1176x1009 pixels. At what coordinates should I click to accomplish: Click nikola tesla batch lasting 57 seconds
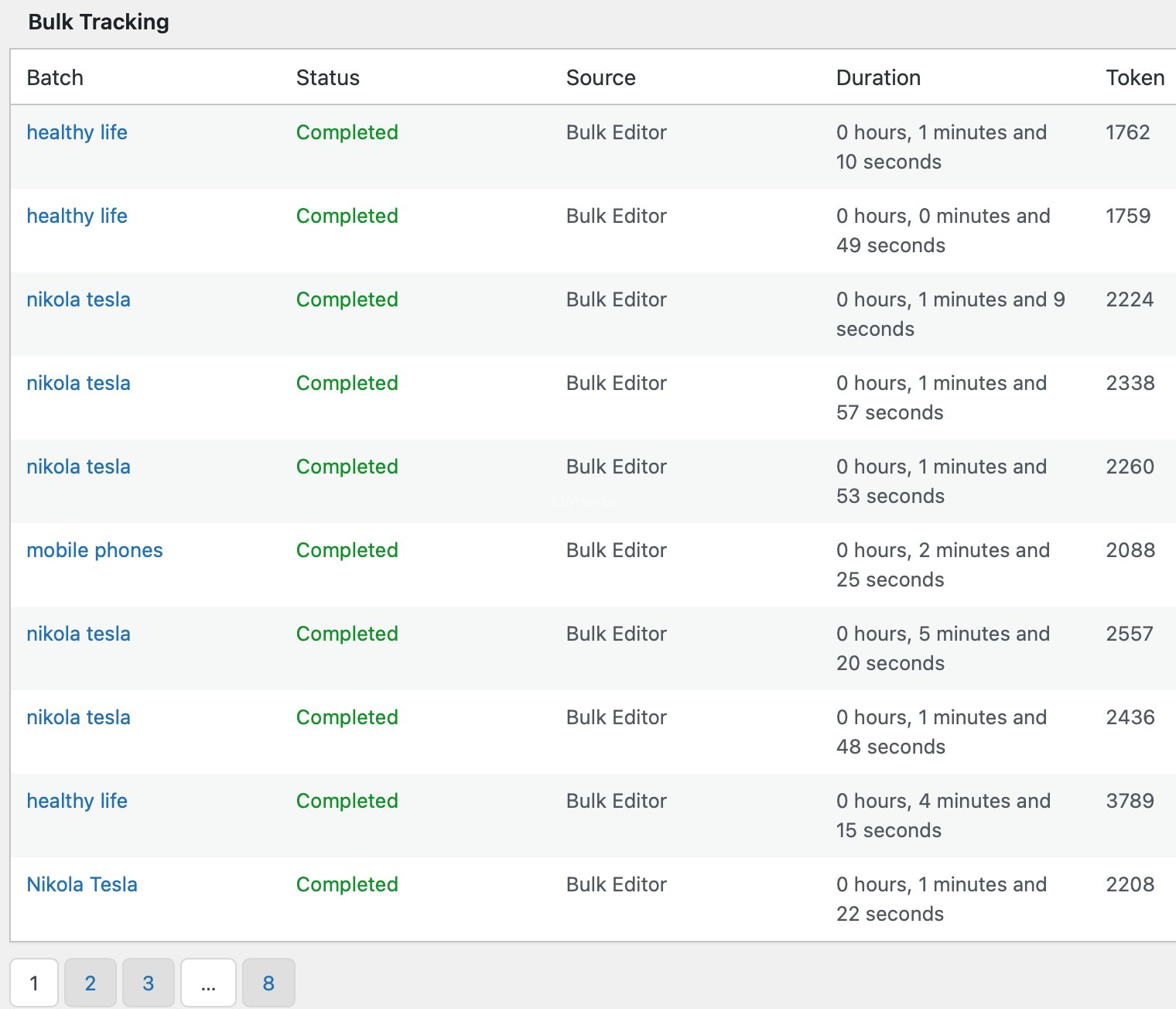coord(78,383)
